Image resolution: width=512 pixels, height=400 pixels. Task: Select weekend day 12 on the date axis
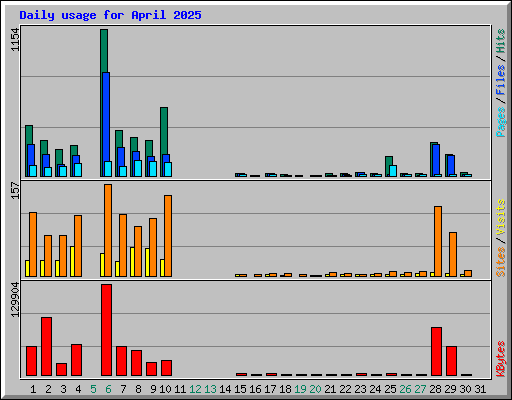pyautogui.click(x=195, y=389)
